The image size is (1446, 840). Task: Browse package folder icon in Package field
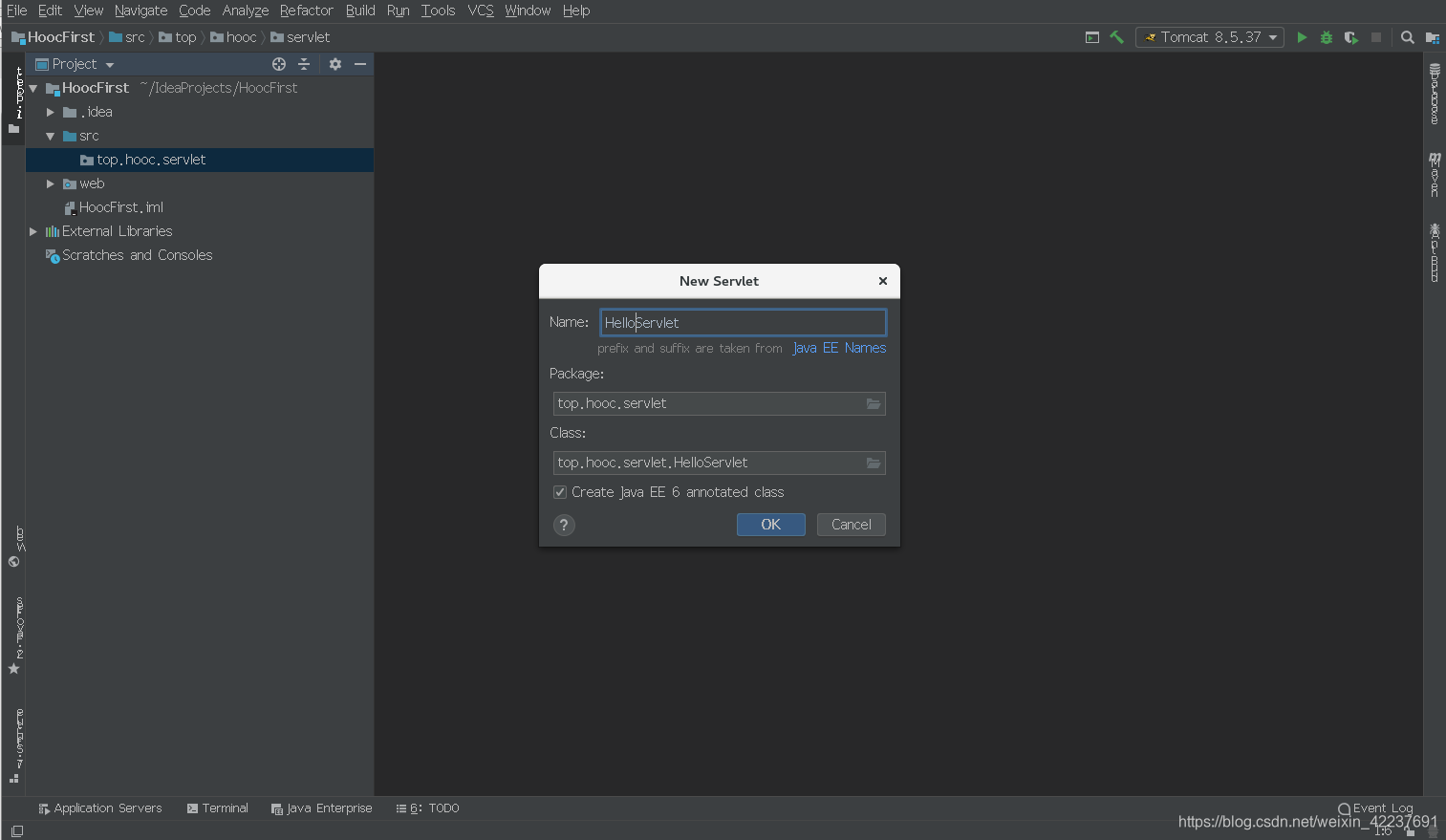(x=874, y=403)
